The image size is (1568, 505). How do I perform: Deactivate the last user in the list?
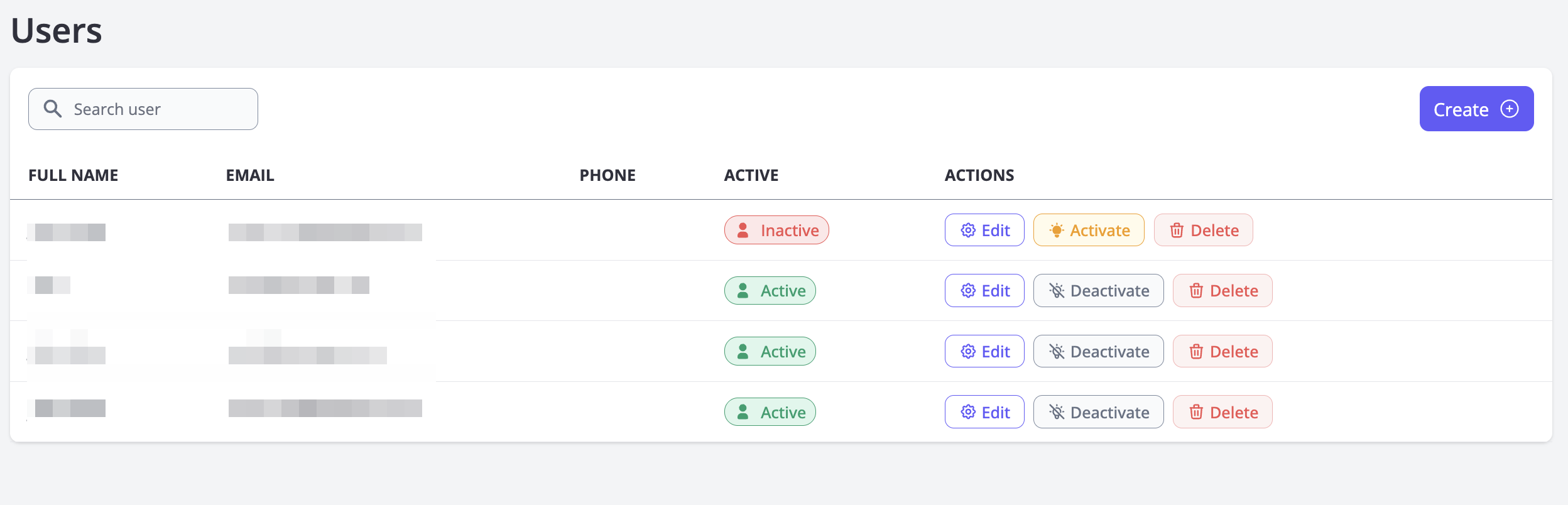tap(1098, 412)
